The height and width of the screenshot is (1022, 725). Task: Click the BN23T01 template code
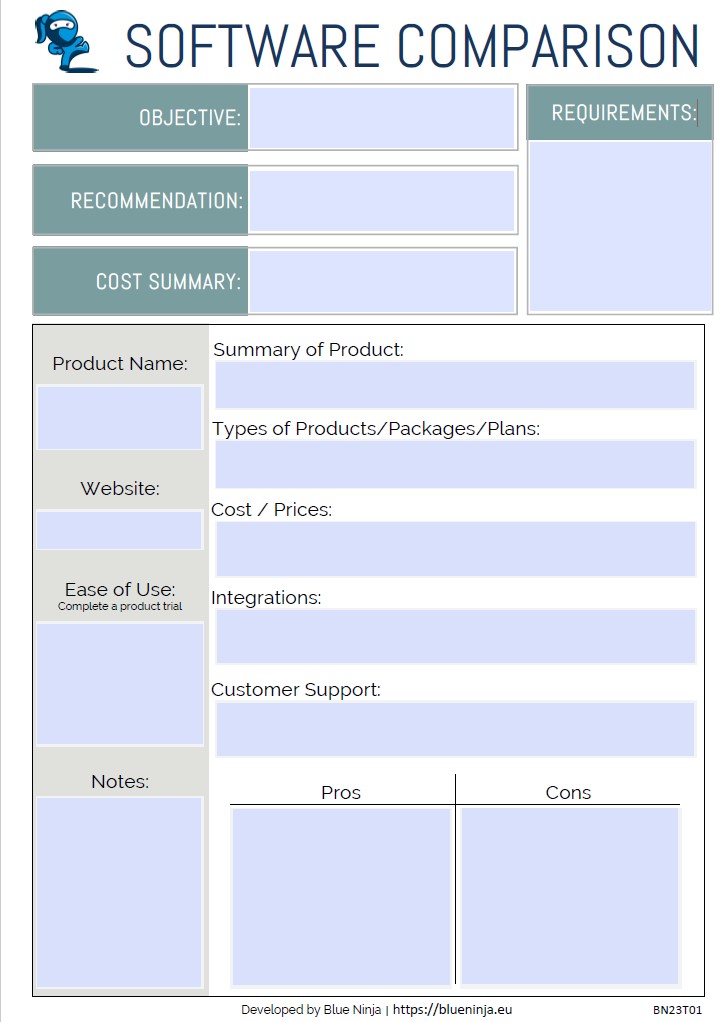tap(678, 1010)
